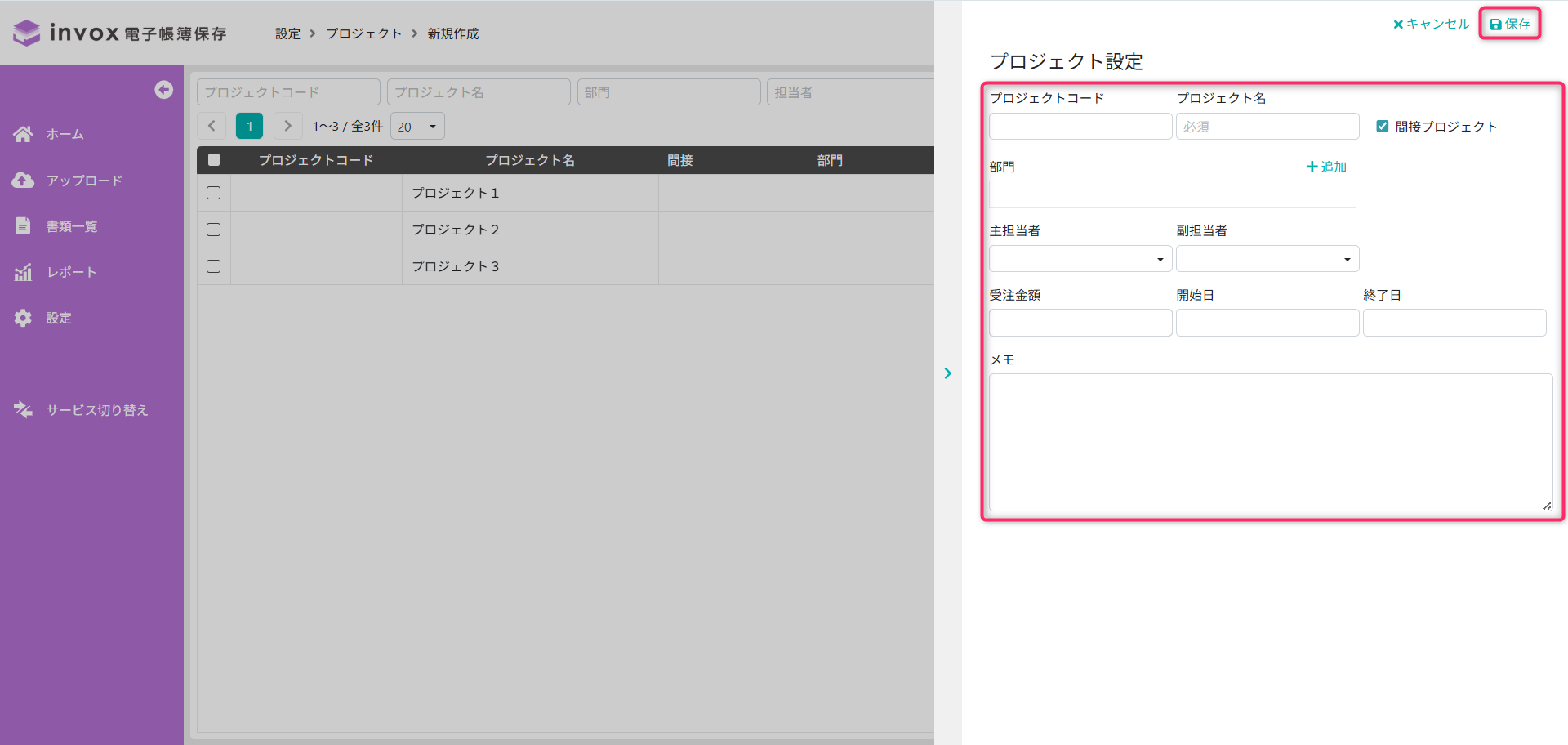Click the 部門 filter field
Screen dimensions: 1568x745
click(669, 92)
